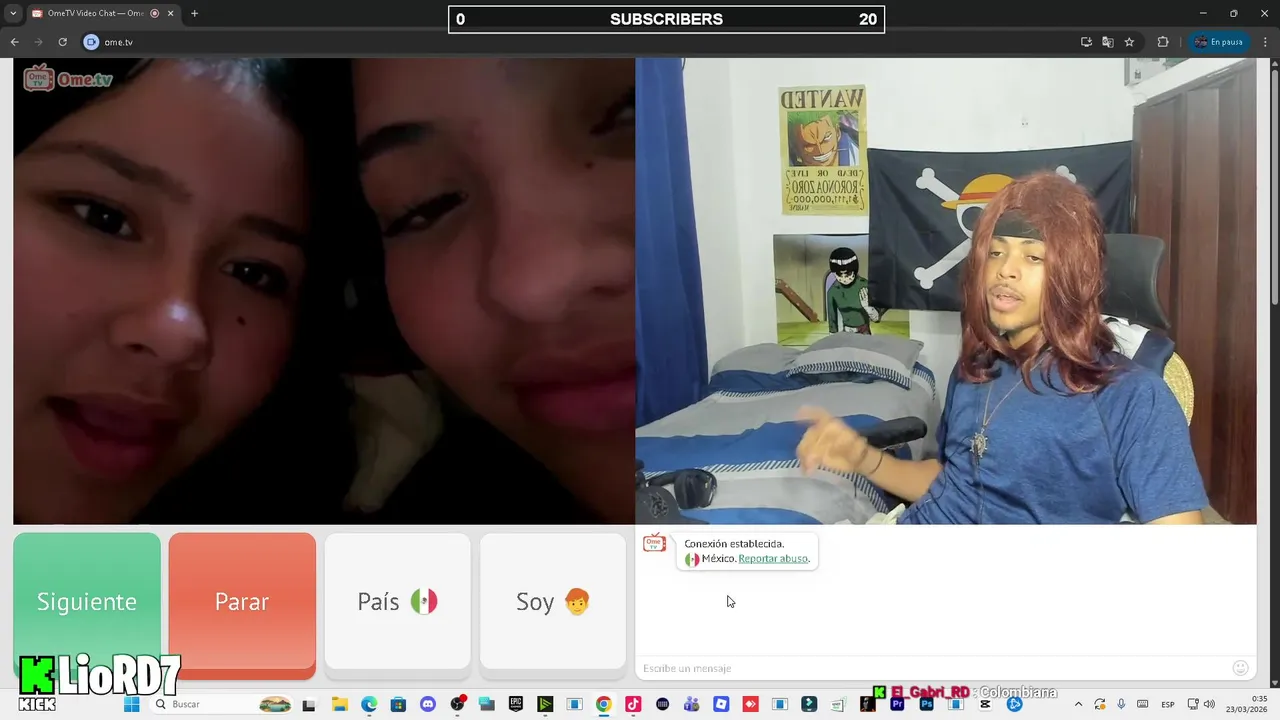Bookmark this page with the star icon

[1129, 42]
